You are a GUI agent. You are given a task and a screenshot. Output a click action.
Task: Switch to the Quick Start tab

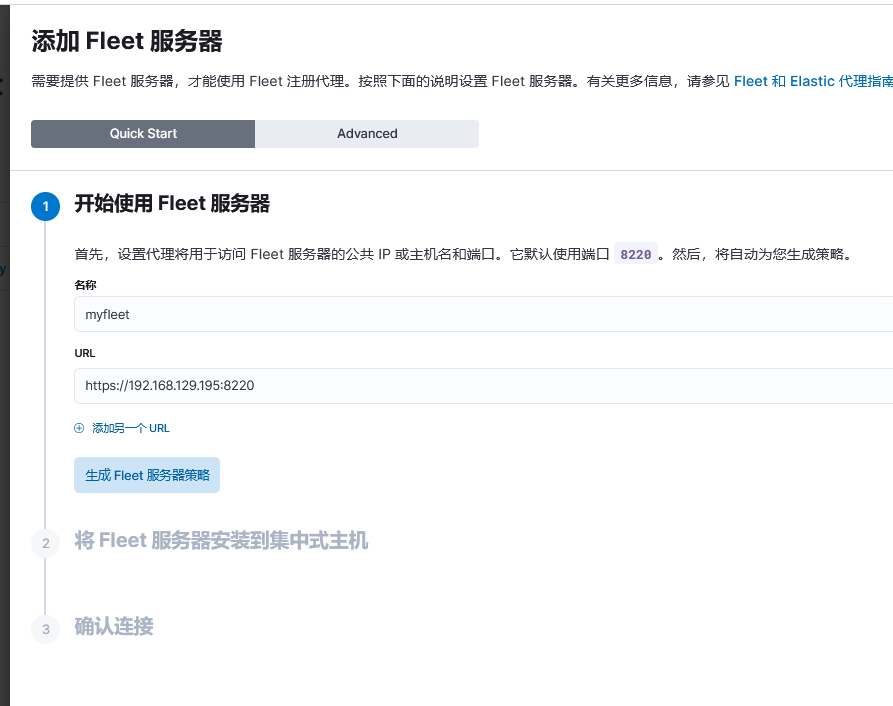coord(143,134)
